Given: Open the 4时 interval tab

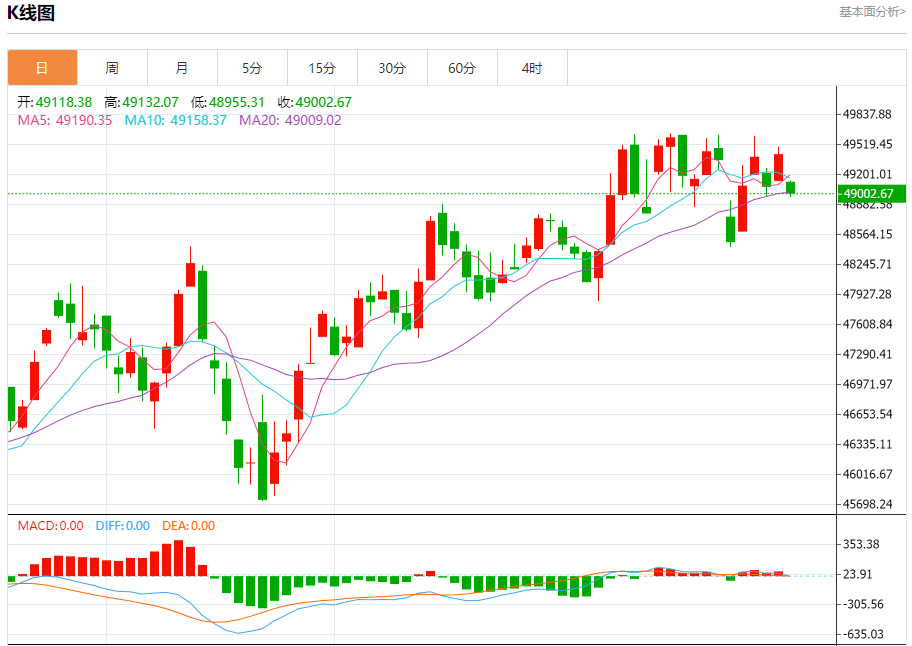Looking at the screenshot, I should [532, 68].
